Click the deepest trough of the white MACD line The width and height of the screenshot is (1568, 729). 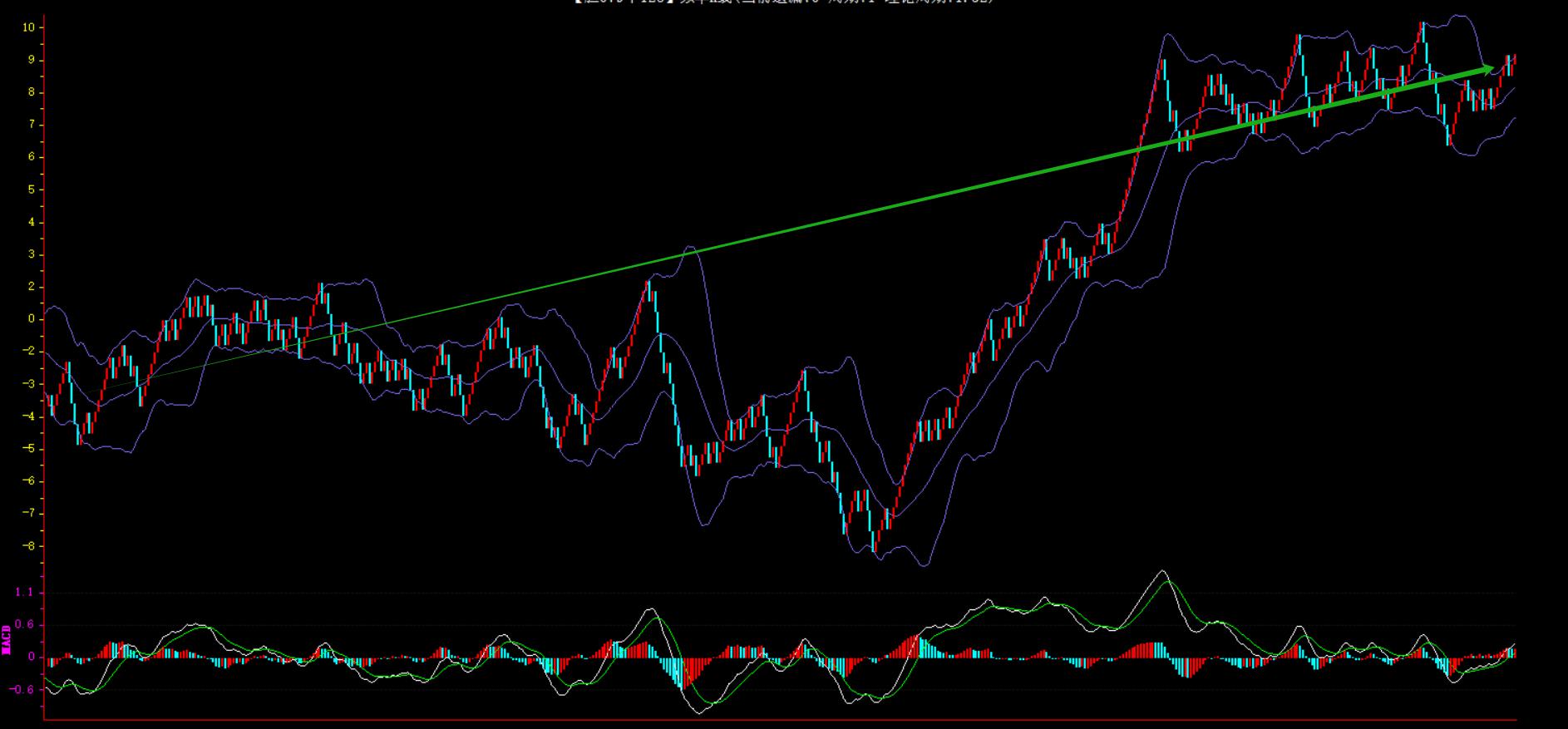(x=698, y=712)
